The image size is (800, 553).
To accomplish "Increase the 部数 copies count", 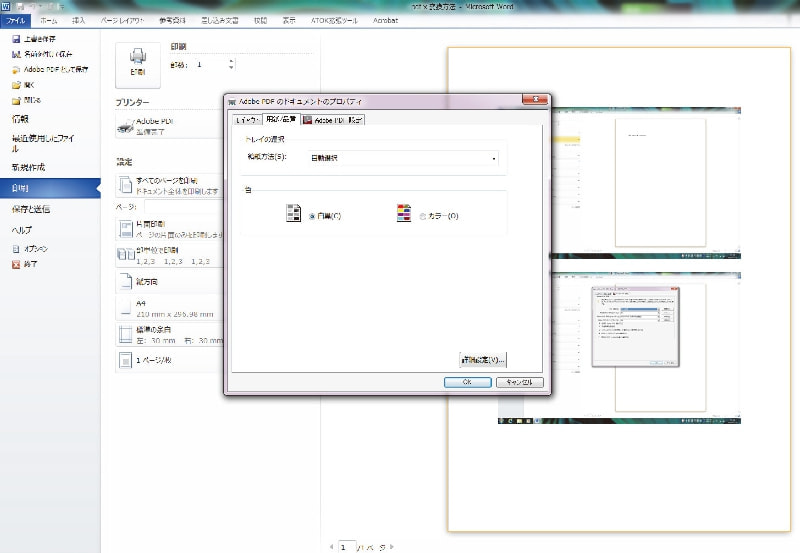I will point(231,62).
